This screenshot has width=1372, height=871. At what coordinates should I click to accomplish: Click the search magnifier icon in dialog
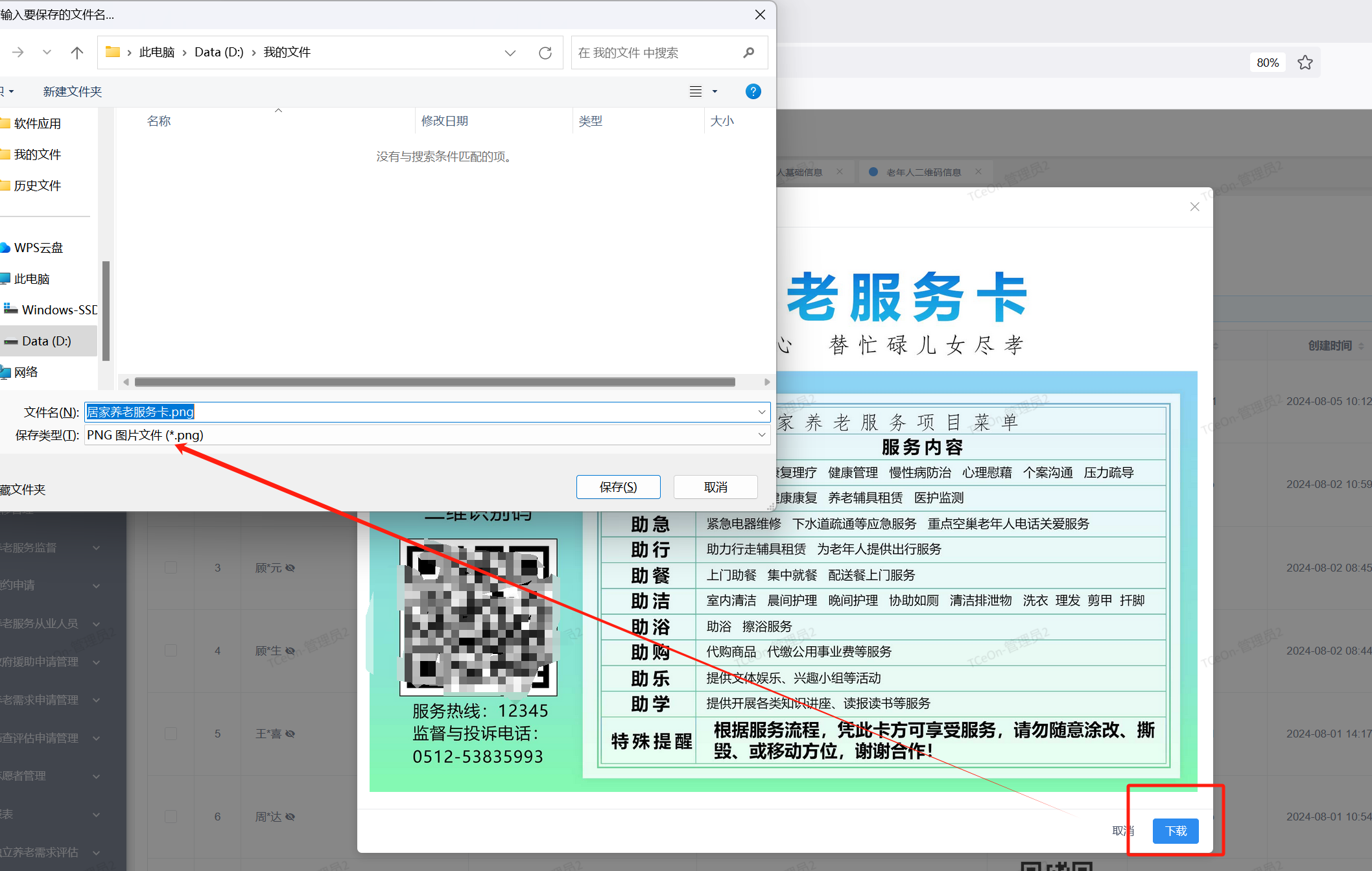(749, 52)
